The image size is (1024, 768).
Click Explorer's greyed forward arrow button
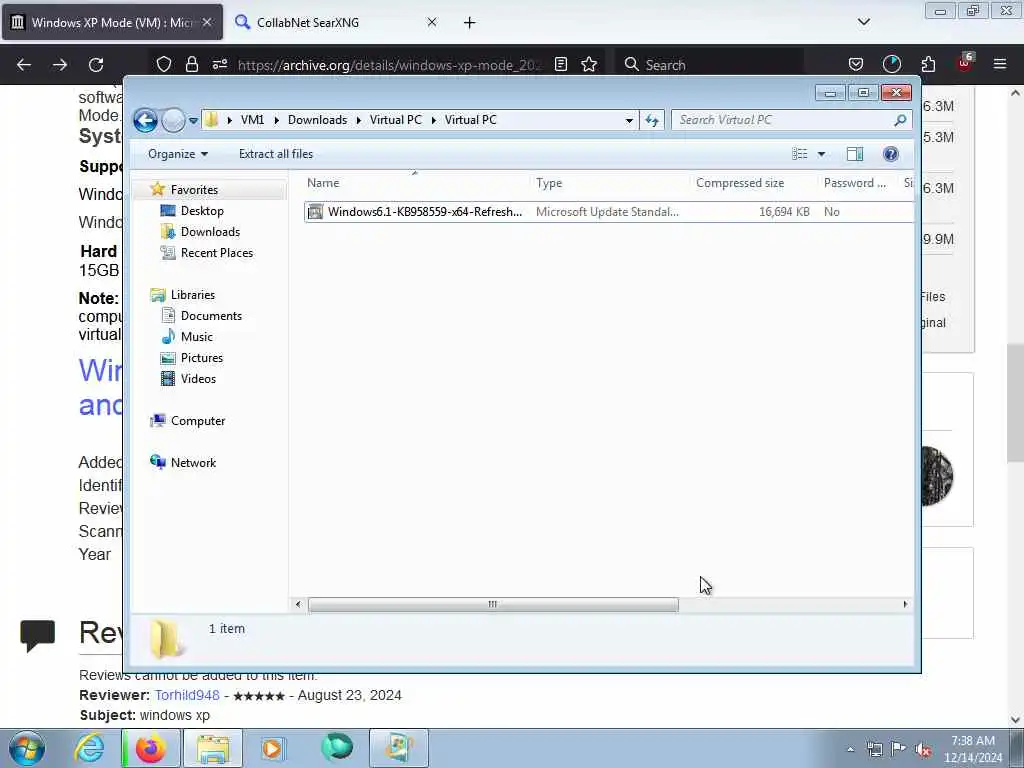173,120
